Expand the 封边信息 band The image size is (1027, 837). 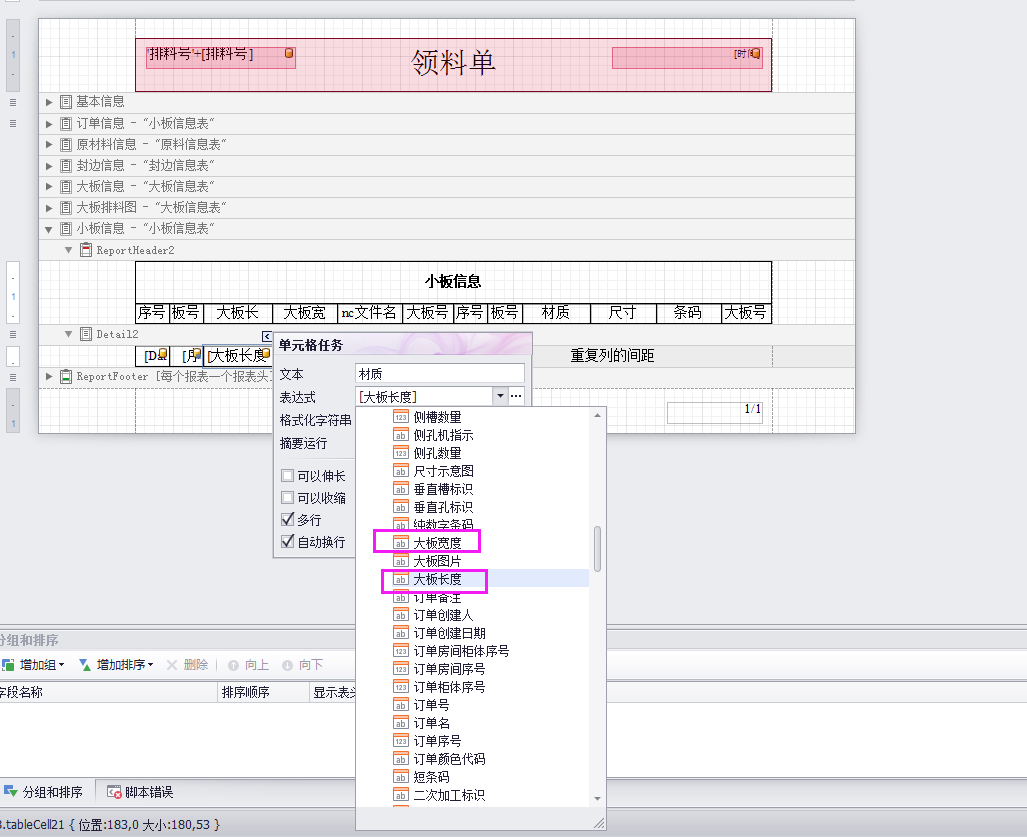pos(49,166)
